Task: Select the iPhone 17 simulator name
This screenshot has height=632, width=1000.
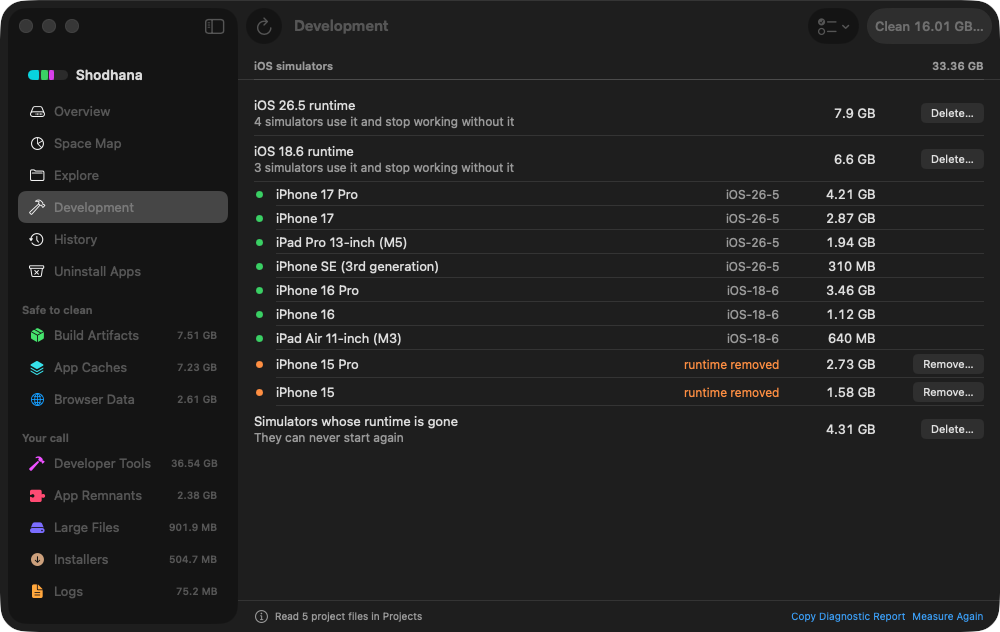Action: tap(304, 218)
